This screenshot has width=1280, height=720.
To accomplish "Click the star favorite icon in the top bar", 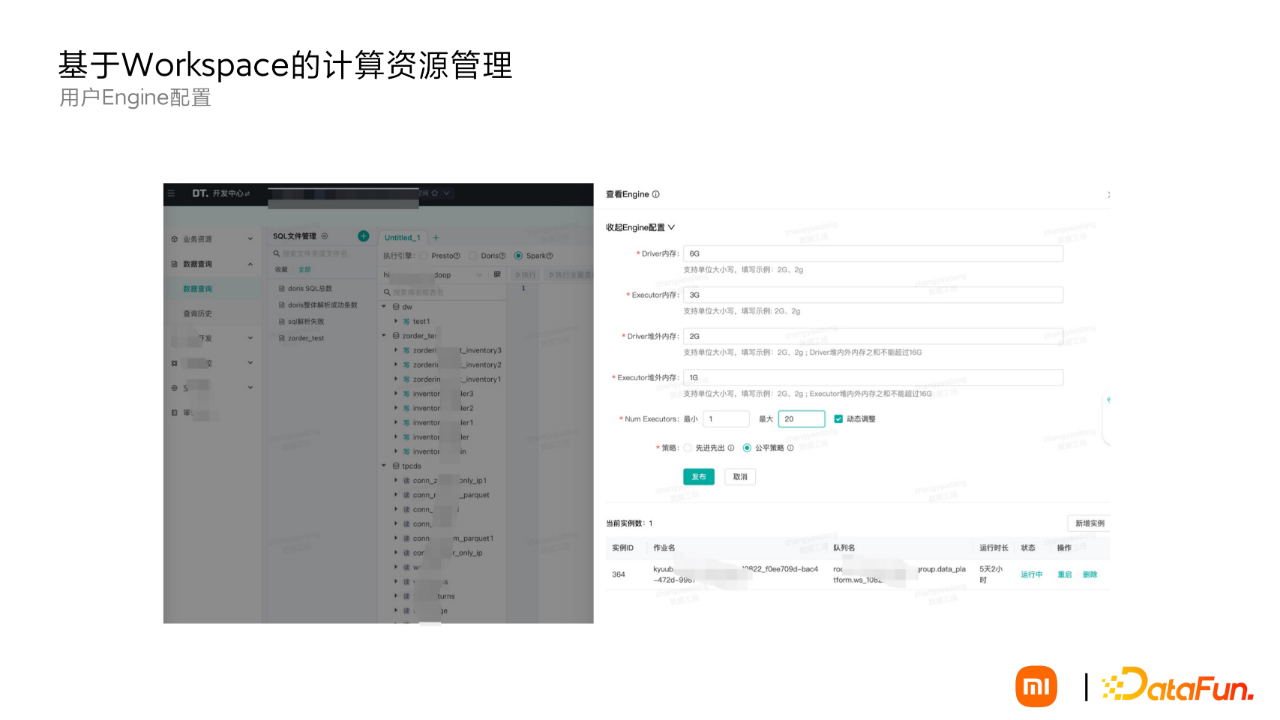I will pos(434,193).
